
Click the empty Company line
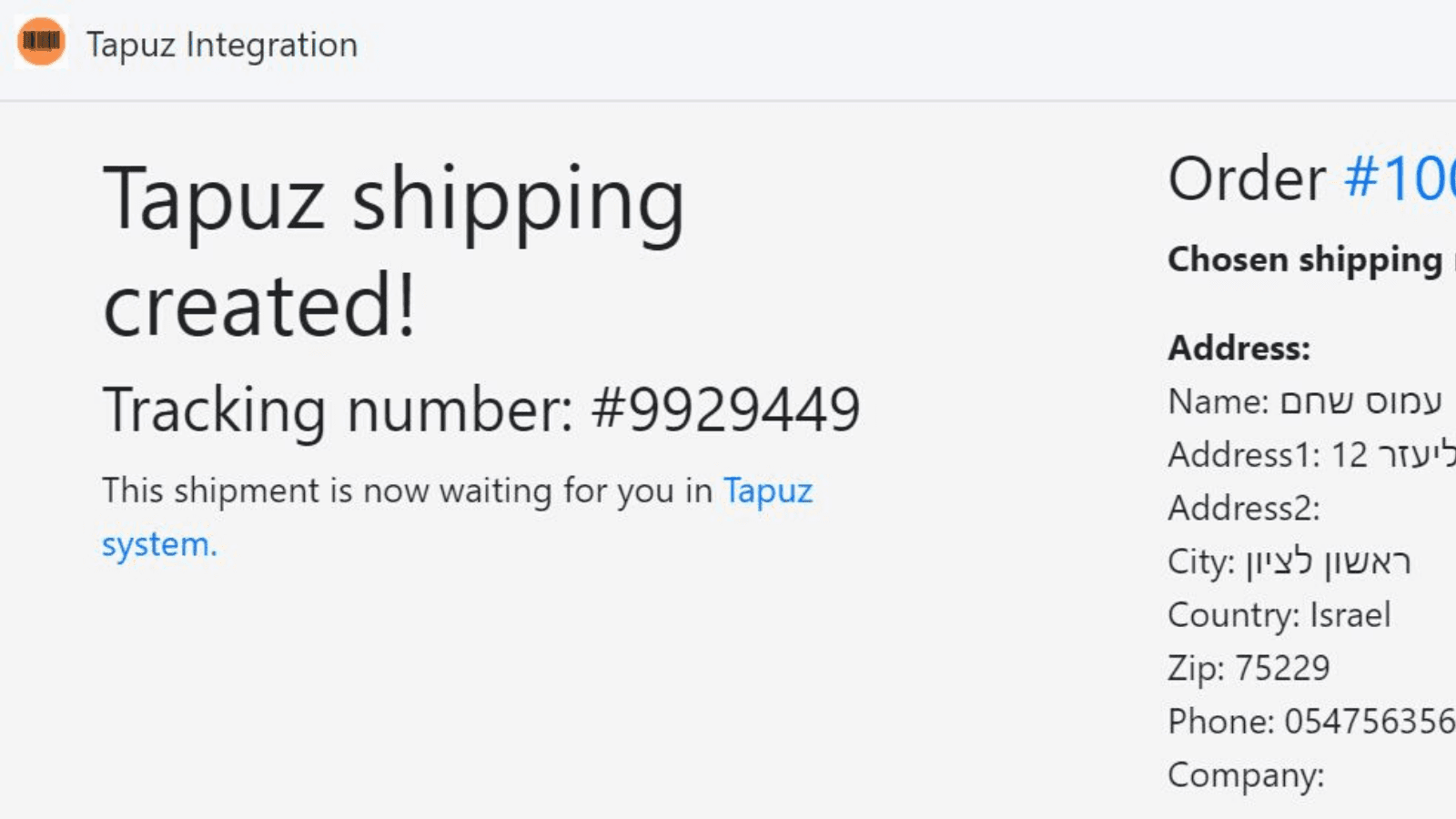1246,775
